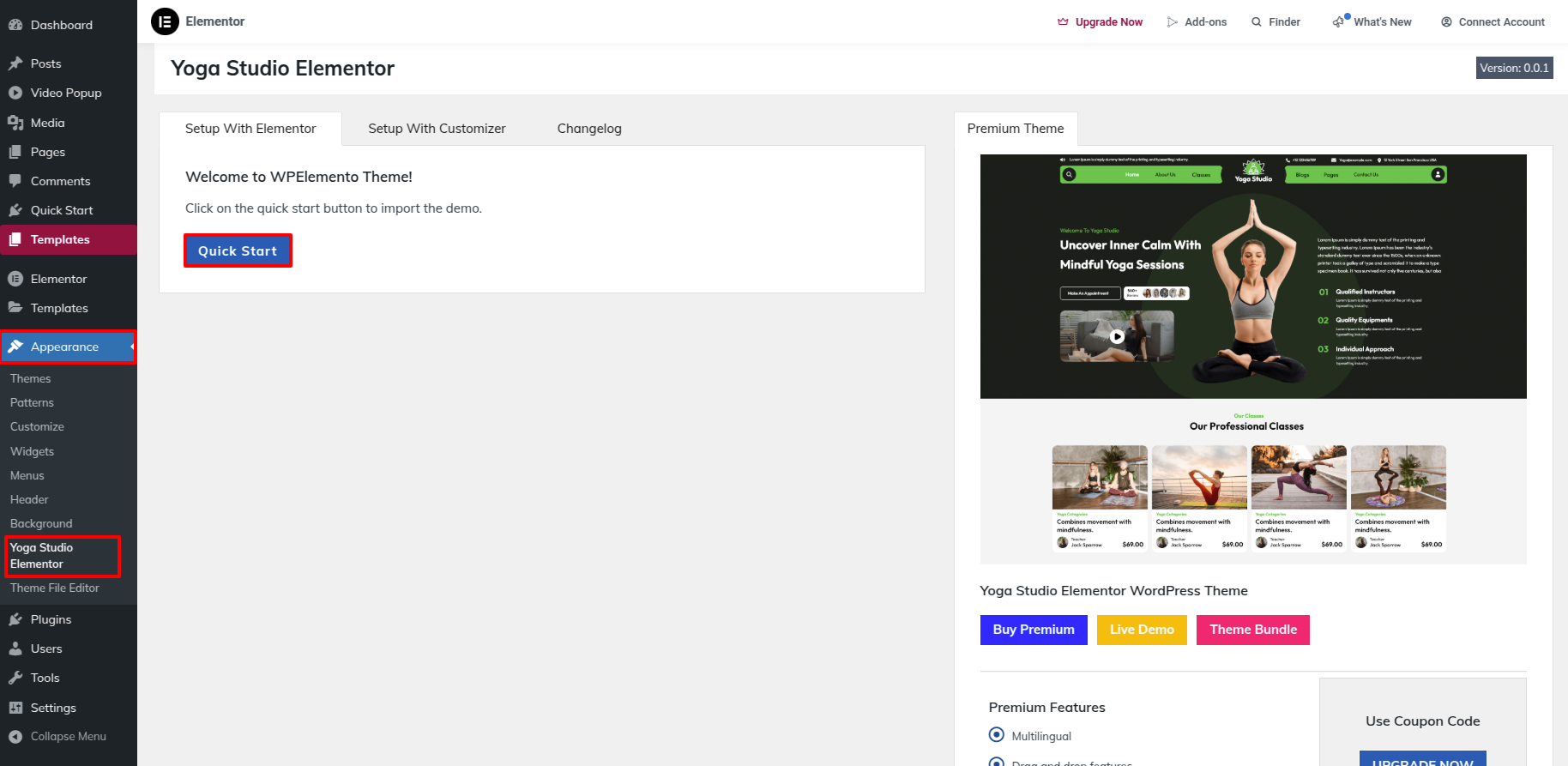Collapse the Appearance submenu arrow
Viewport: 1568px width, 766px height.
click(x=132, y=347)
